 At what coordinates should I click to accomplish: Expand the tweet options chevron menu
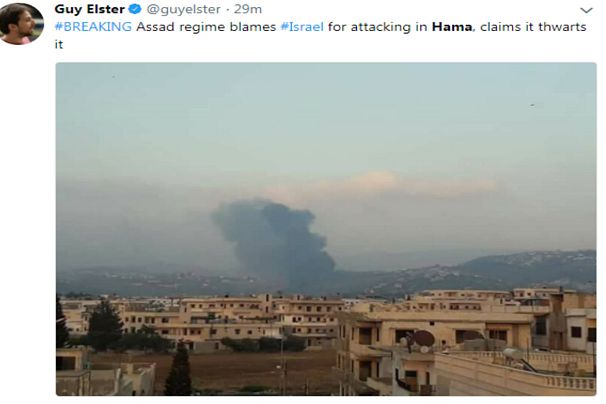tap(586, 10)
